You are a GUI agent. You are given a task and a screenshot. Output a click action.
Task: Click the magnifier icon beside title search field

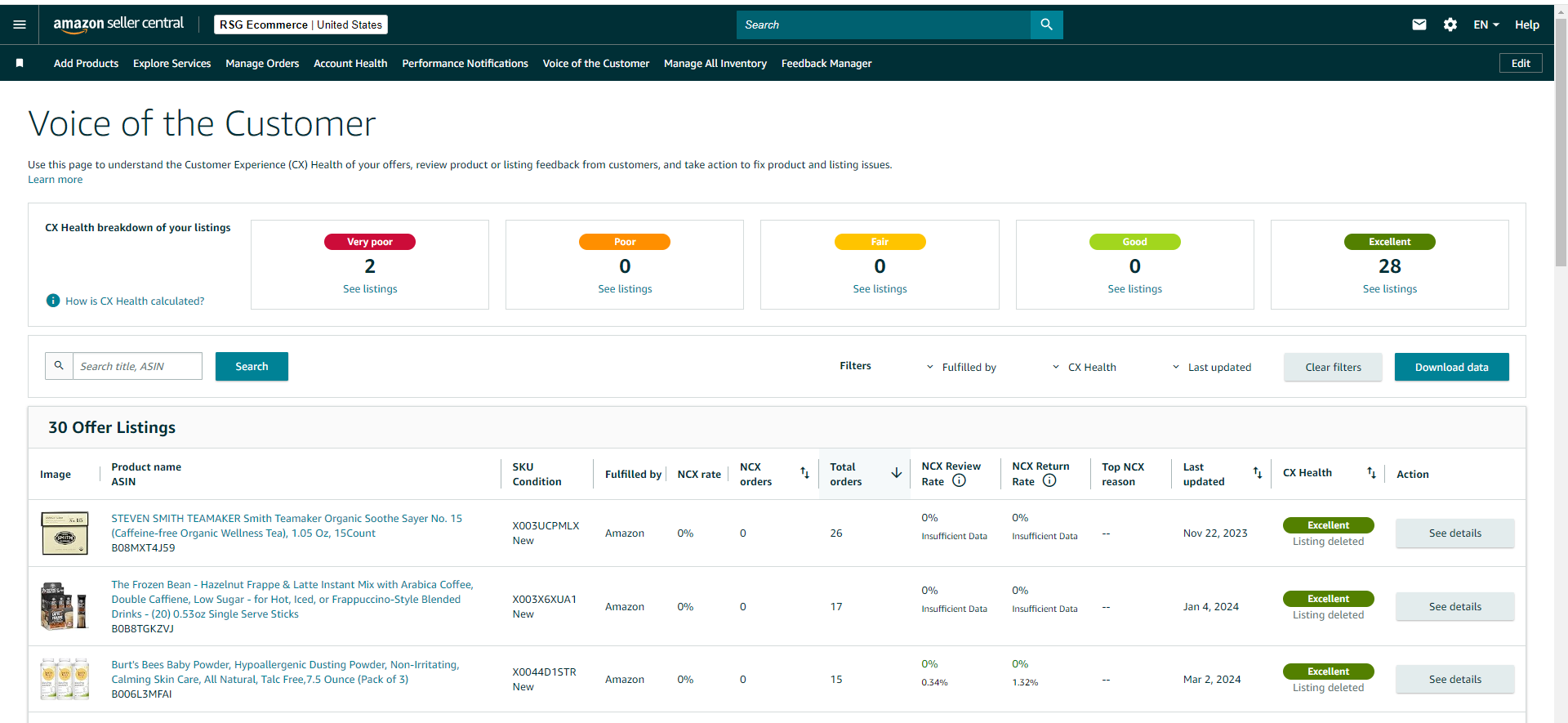pyautogui.click(x=59, y=366)
